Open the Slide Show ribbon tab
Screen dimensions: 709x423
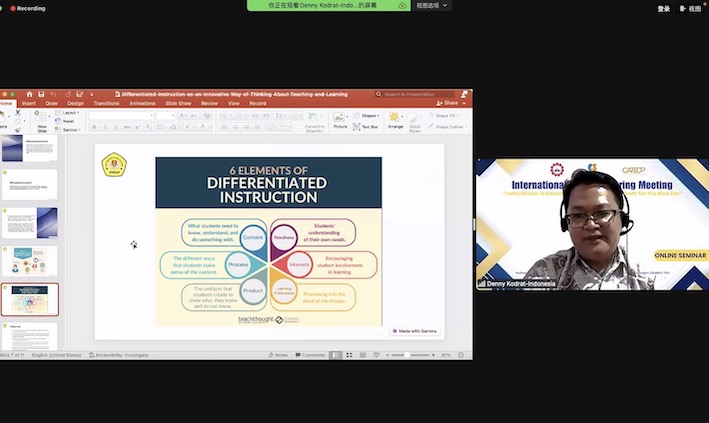tap(178, 103)
